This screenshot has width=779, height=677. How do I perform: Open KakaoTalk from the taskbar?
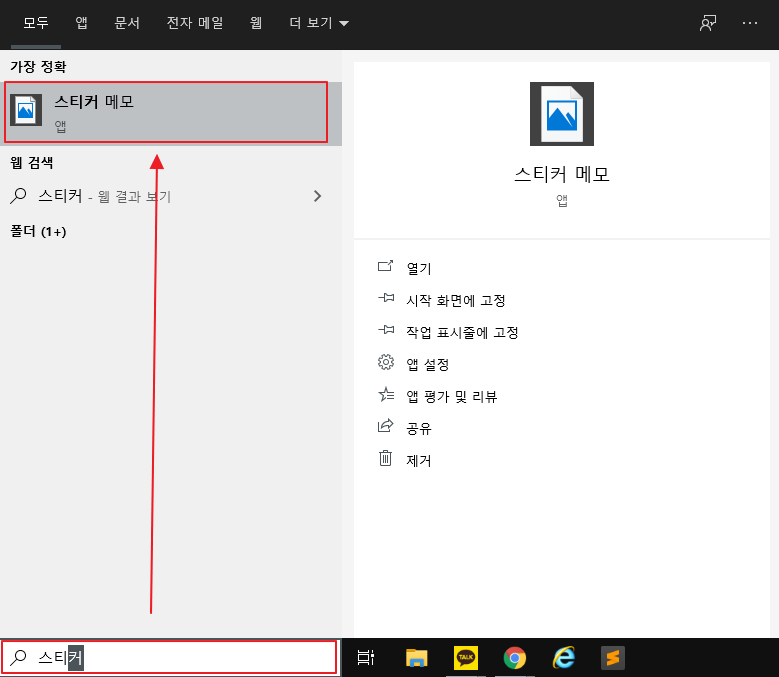click(466, 658)
